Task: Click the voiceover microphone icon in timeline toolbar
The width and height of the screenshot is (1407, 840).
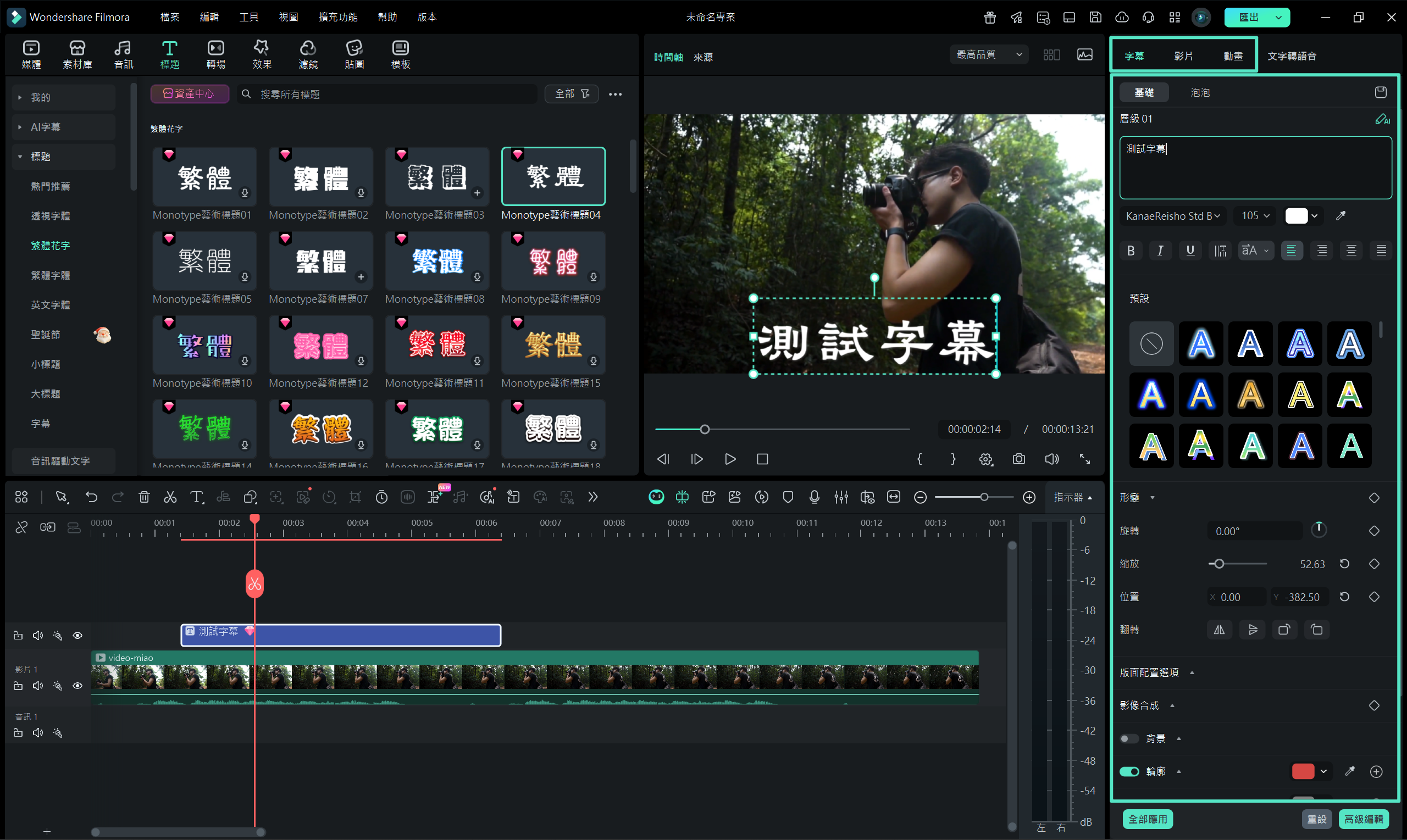Action: 814,497
